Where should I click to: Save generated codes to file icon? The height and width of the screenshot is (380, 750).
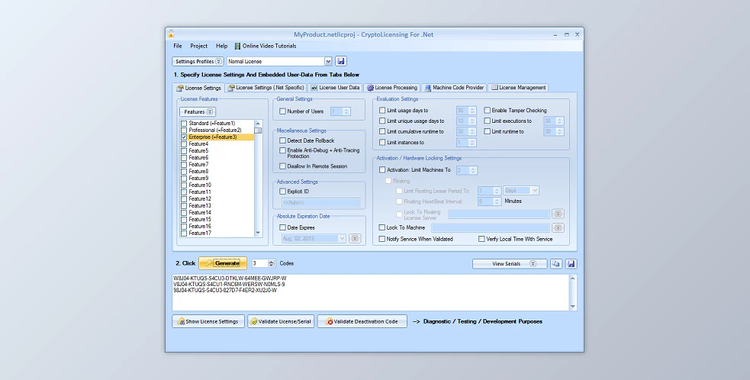pyautogui.click(x=571, y=264)
